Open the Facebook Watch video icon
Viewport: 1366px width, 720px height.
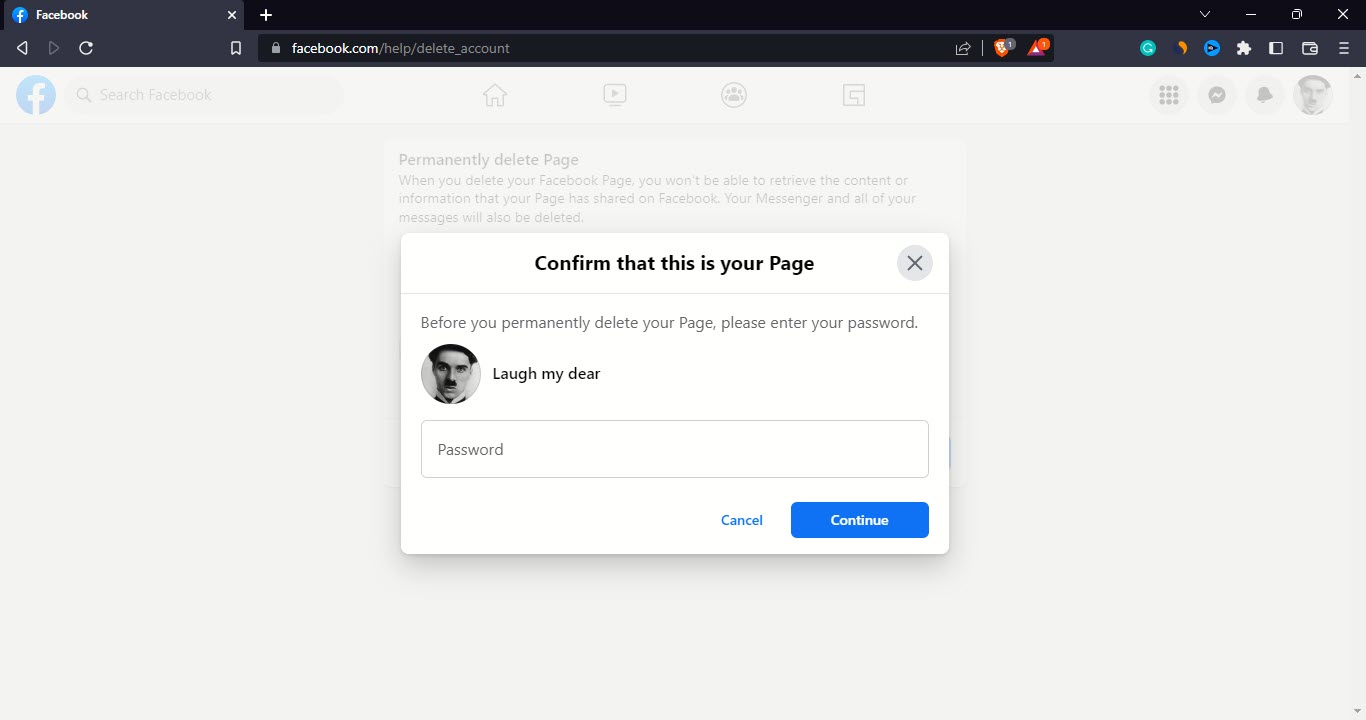pos(615,95)
